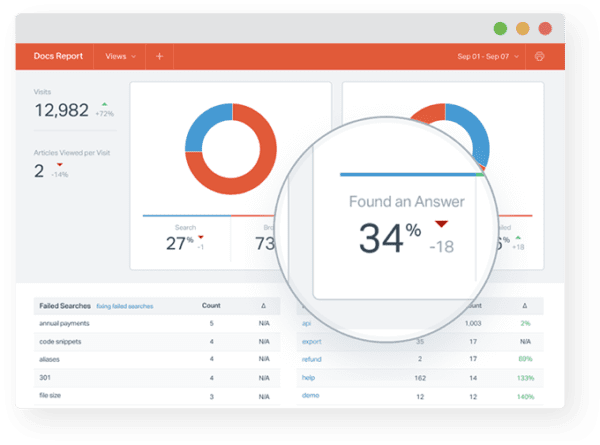This screenshot has width=600, height=445.
Task: Open the refund search term link
Action: [x=311, y=359]
